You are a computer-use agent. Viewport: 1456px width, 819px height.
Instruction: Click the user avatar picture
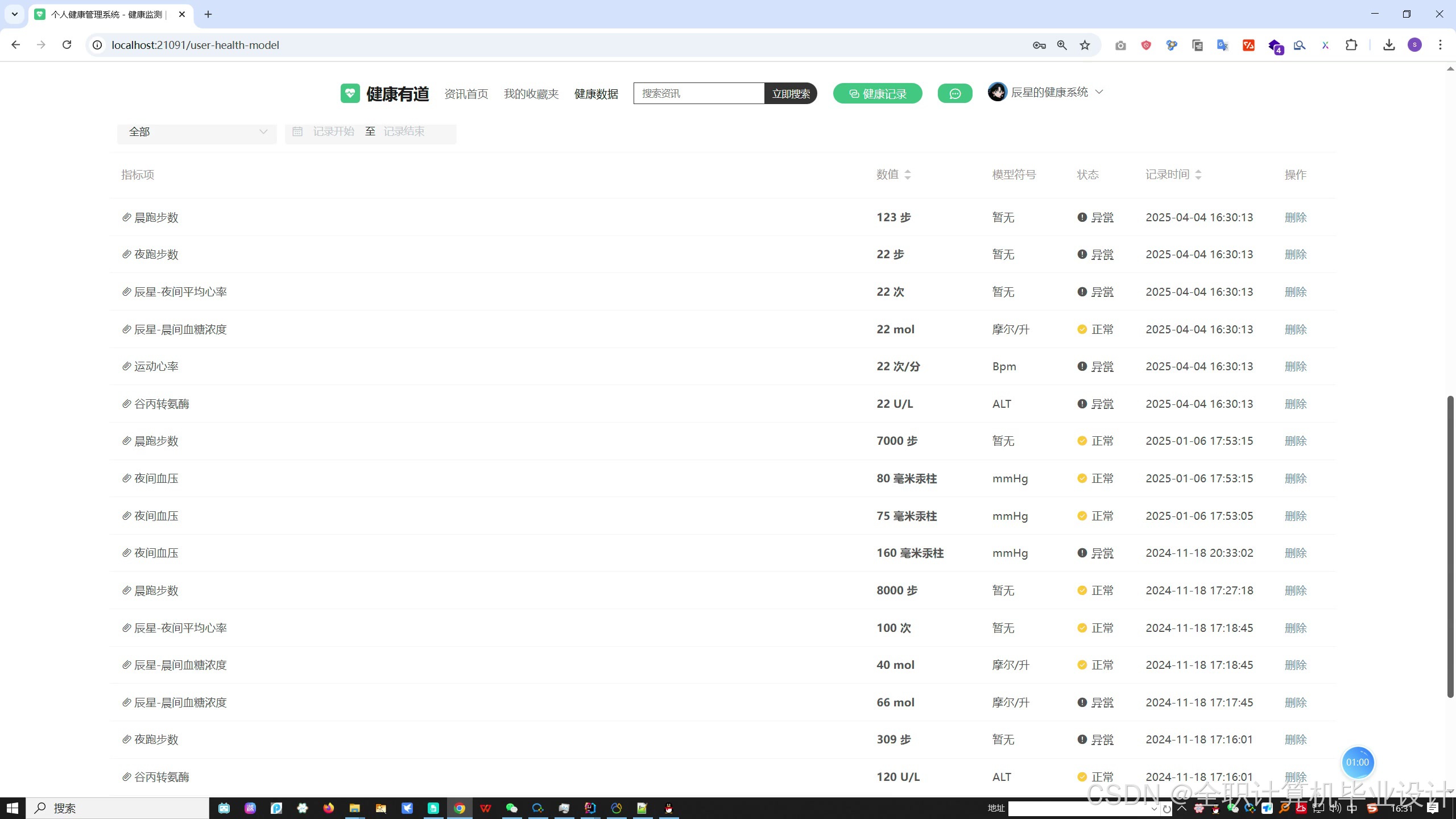[x=996, y=92]
